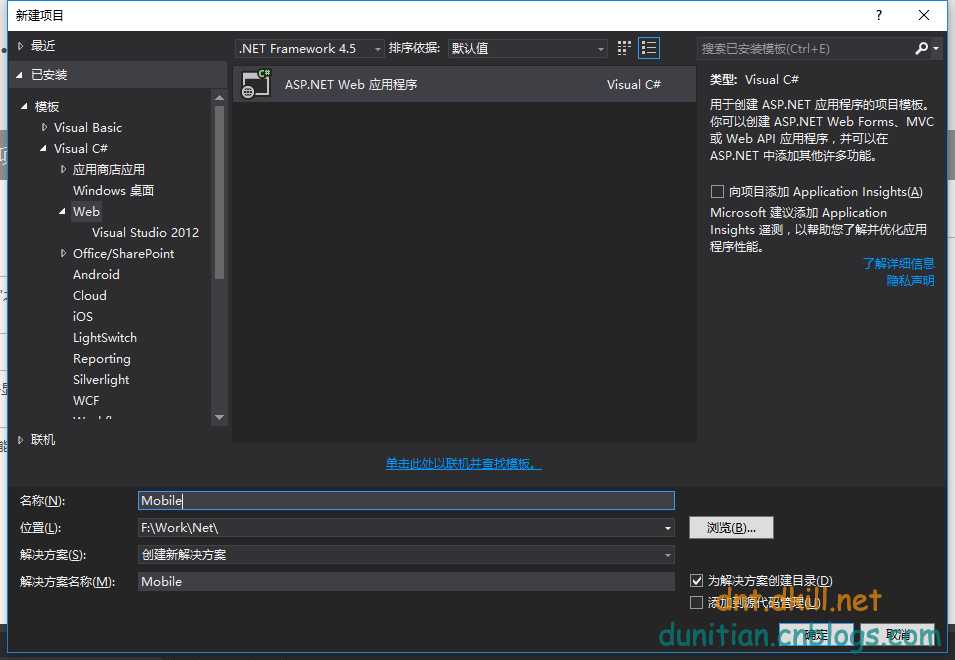This screenshot has width=955, height=660.
Task: Select the iOS template category
Action: pyautogui.click(x=83, y=317)
